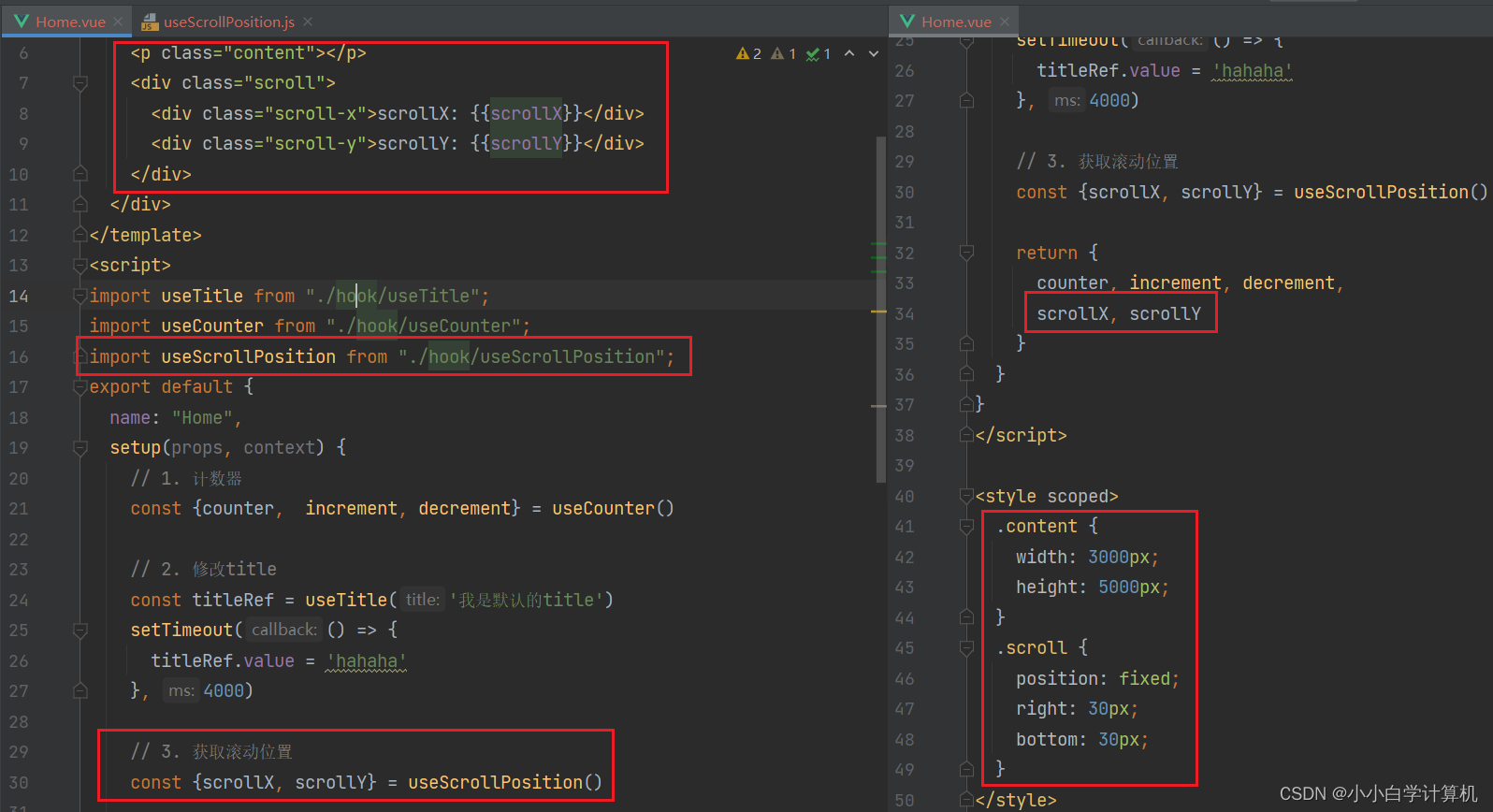
Task: Toggle fold end marker at line 35
Action: (x=967, y=343)
